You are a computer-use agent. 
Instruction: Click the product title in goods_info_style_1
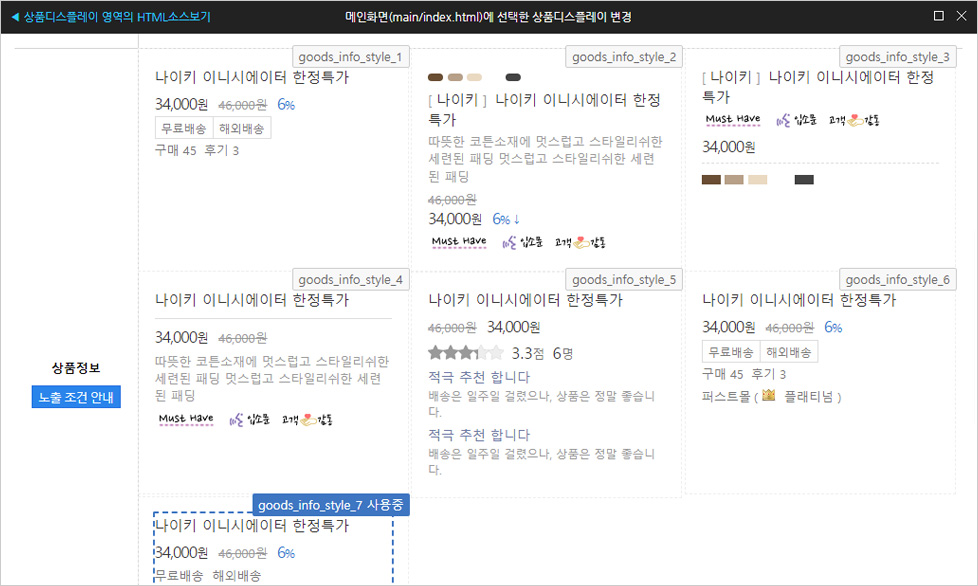[x=252, y=77]
